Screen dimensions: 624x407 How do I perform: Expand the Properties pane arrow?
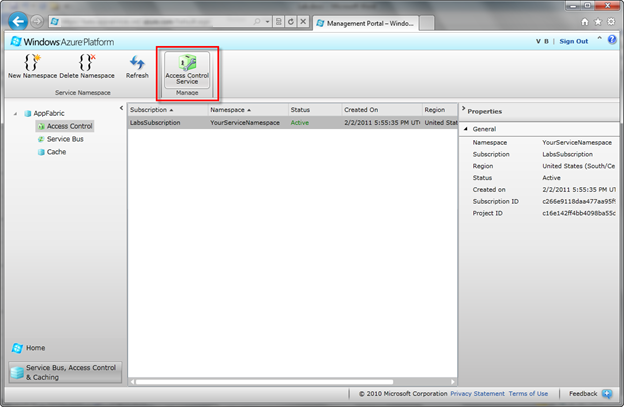[x=463, y=108]
